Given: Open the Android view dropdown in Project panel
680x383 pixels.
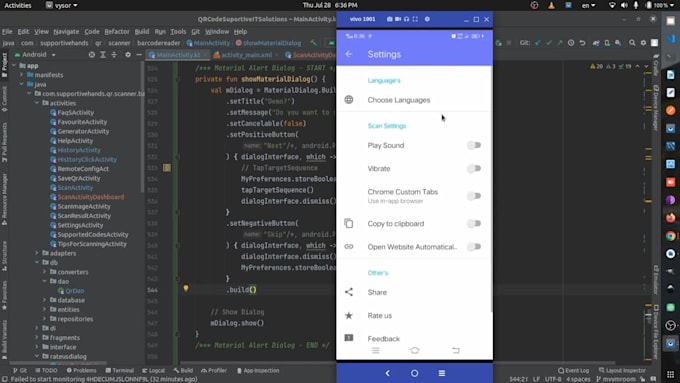Looking at the screenshot, I should coord(35,55).
